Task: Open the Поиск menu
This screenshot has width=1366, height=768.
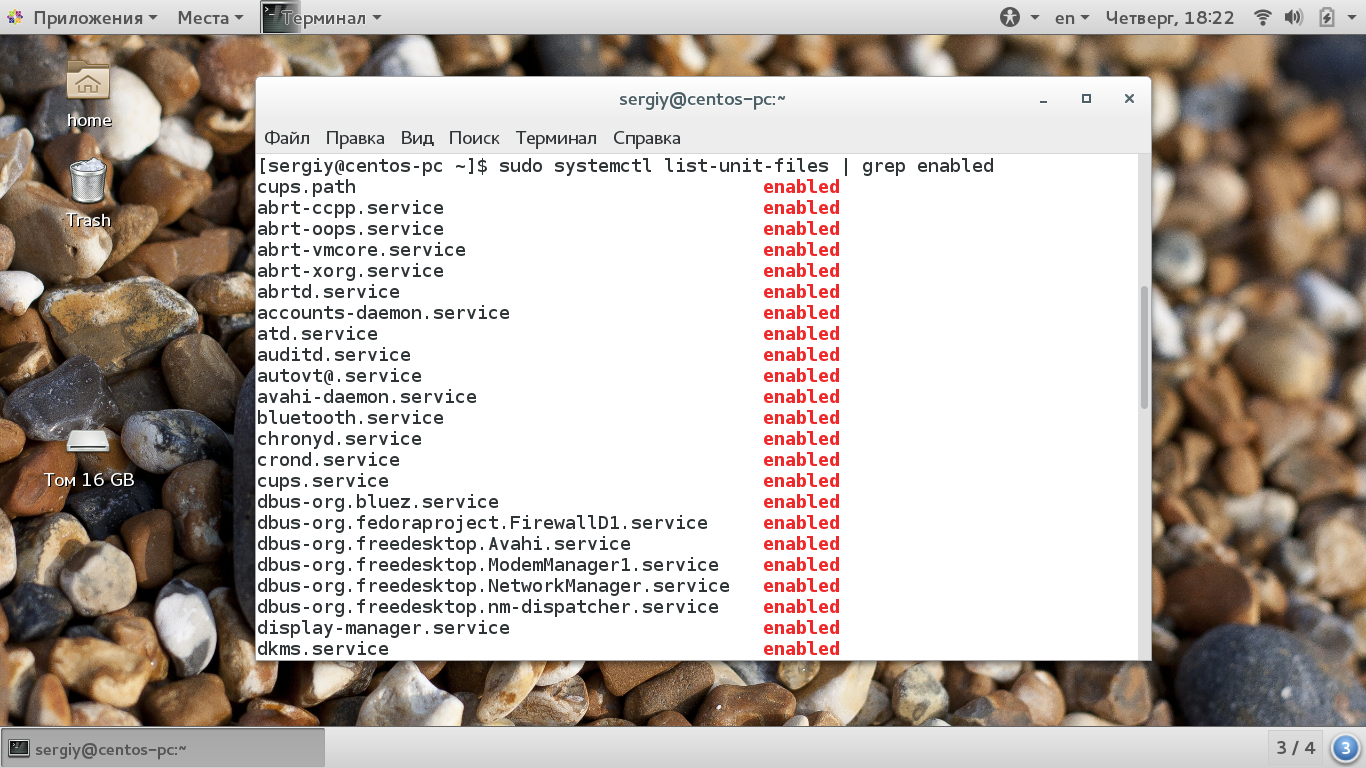Action: click(474, 138)
